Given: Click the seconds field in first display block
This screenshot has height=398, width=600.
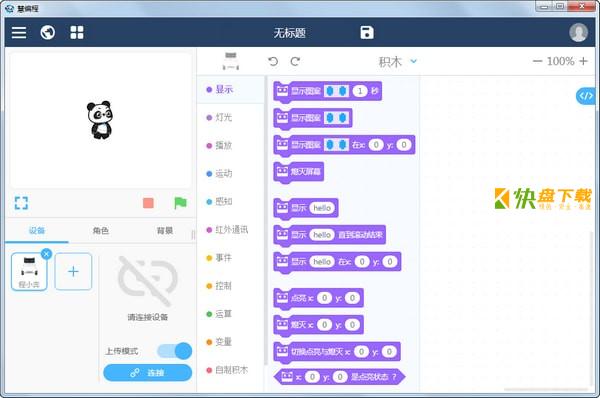Looking at the screenshot, I should (360, 91).
